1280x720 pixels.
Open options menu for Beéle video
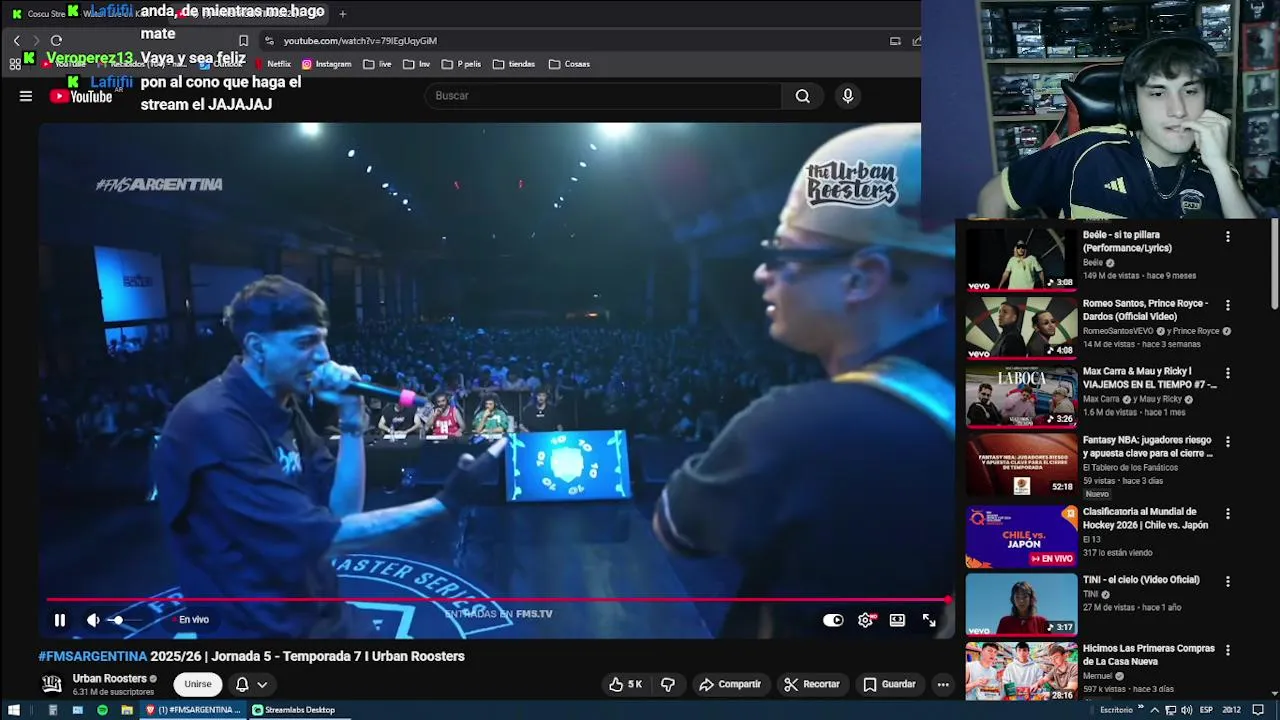(x=1228, y=237)
